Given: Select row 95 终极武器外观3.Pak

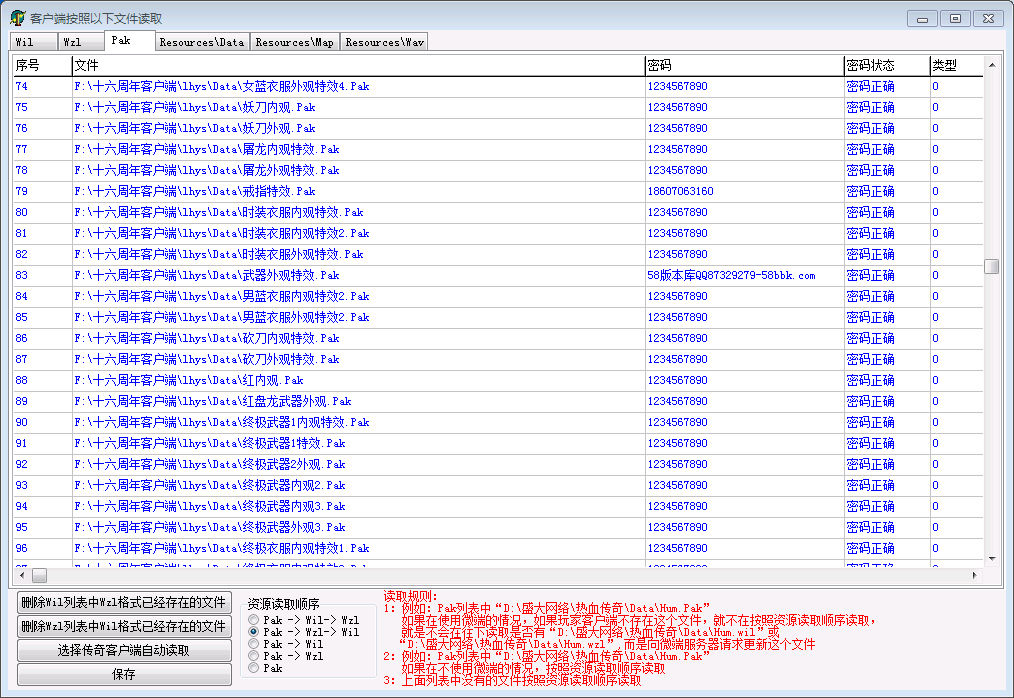Looking at the screenshot, I should (x=497, y=528).
